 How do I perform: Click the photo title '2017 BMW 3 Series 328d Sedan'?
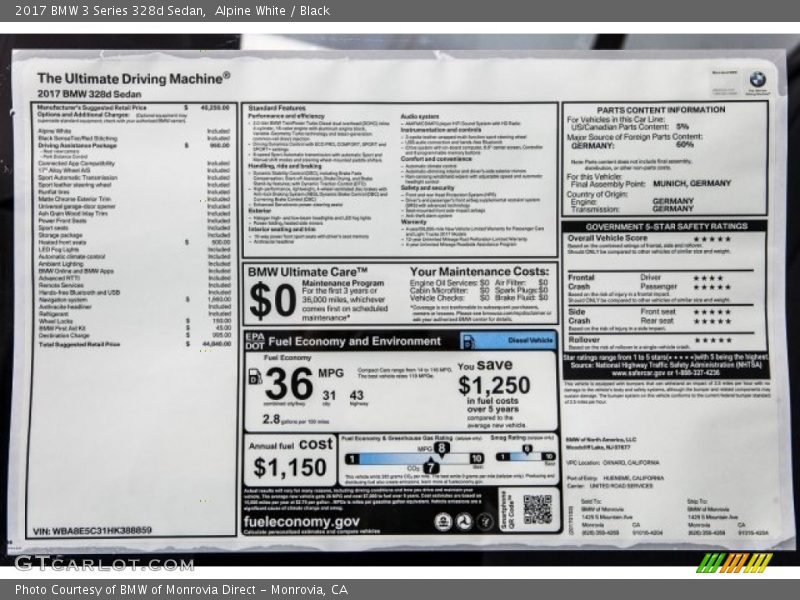(110, 11)
